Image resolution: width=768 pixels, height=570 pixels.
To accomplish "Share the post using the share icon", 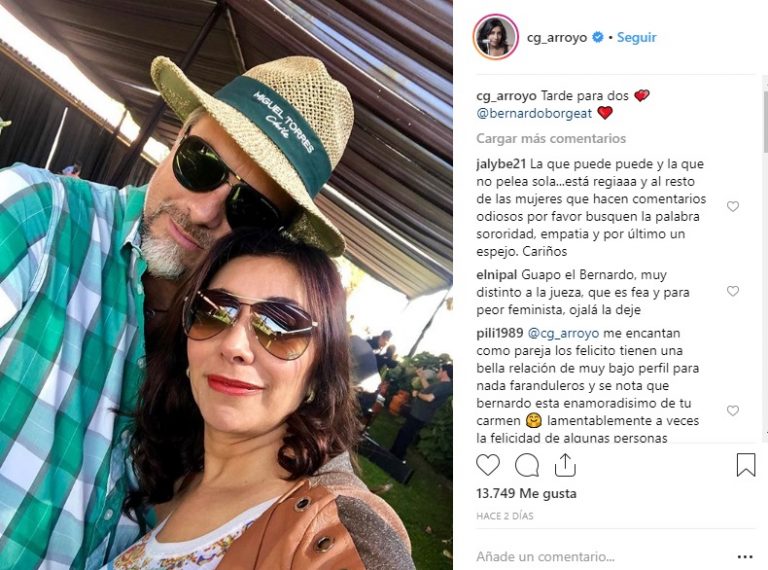I will pos(565,465).
